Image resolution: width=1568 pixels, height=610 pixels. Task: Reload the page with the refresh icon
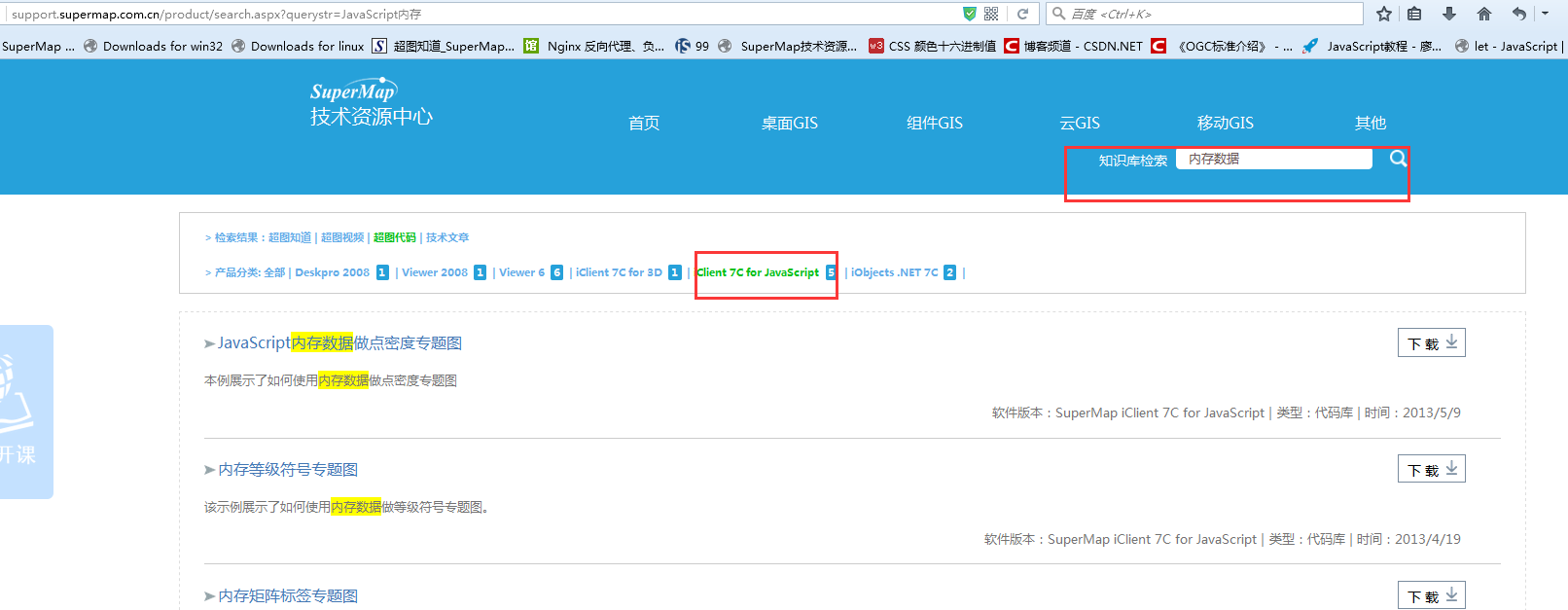pyautogui.click(x=1022, y=14)
